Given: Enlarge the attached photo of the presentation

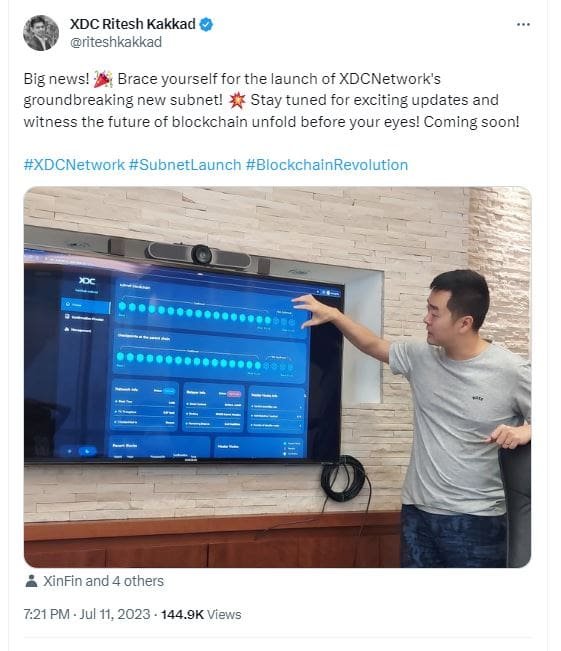Looking at the screenshot, I should point(277,377).
